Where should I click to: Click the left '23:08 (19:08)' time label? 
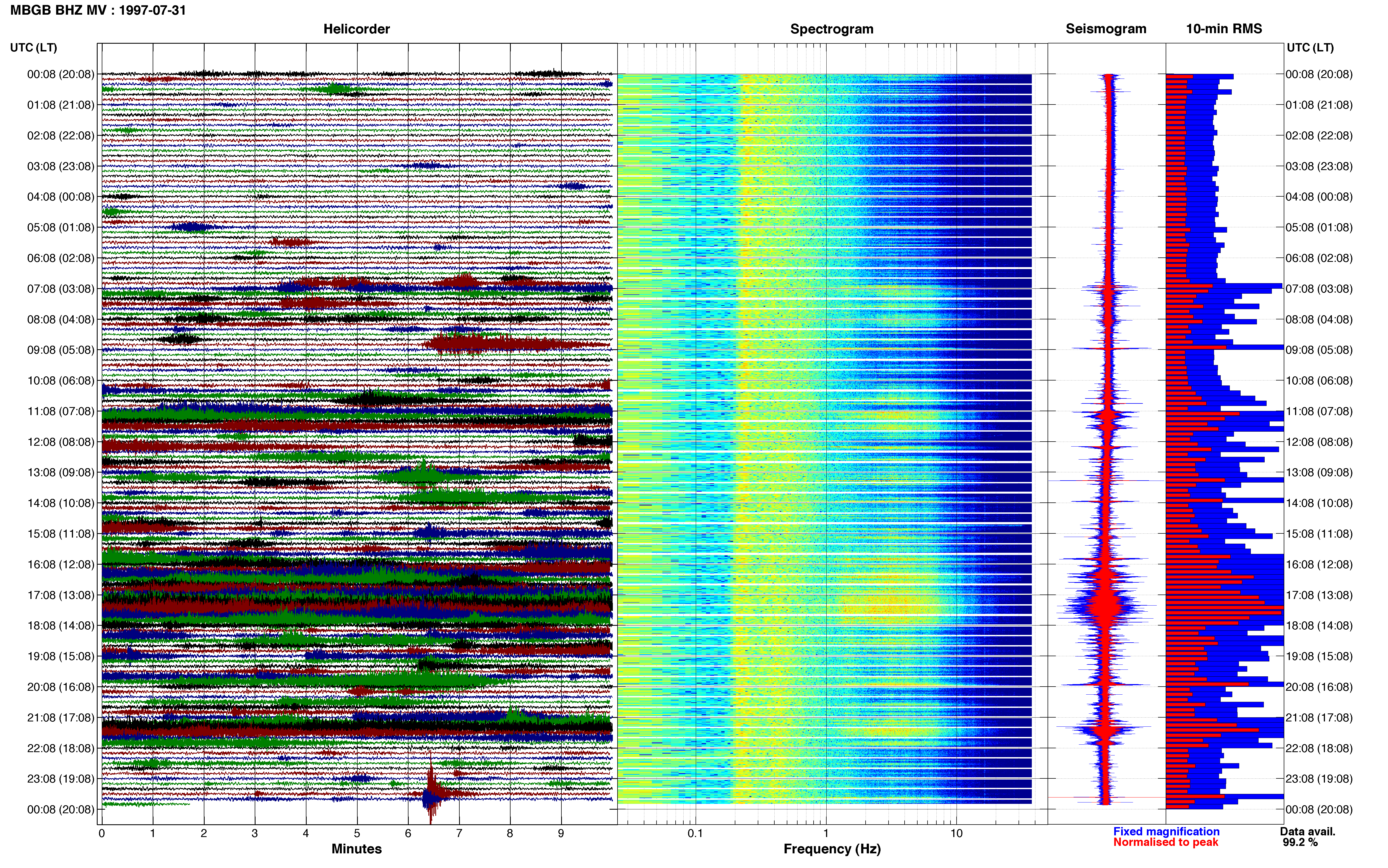click(x=61, y=779)
